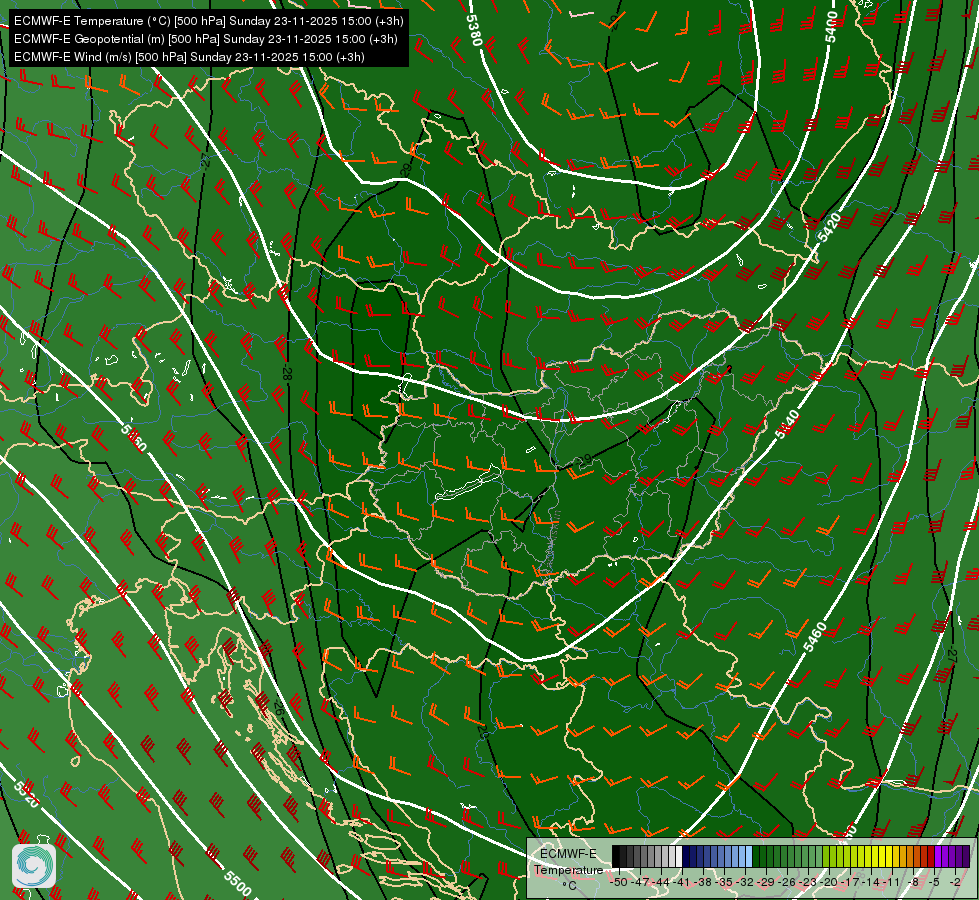Click the 5420 geopotential contour label
The height and width of the screenshot is (900, 979).
pyautogui.click(x=830, y=227)
